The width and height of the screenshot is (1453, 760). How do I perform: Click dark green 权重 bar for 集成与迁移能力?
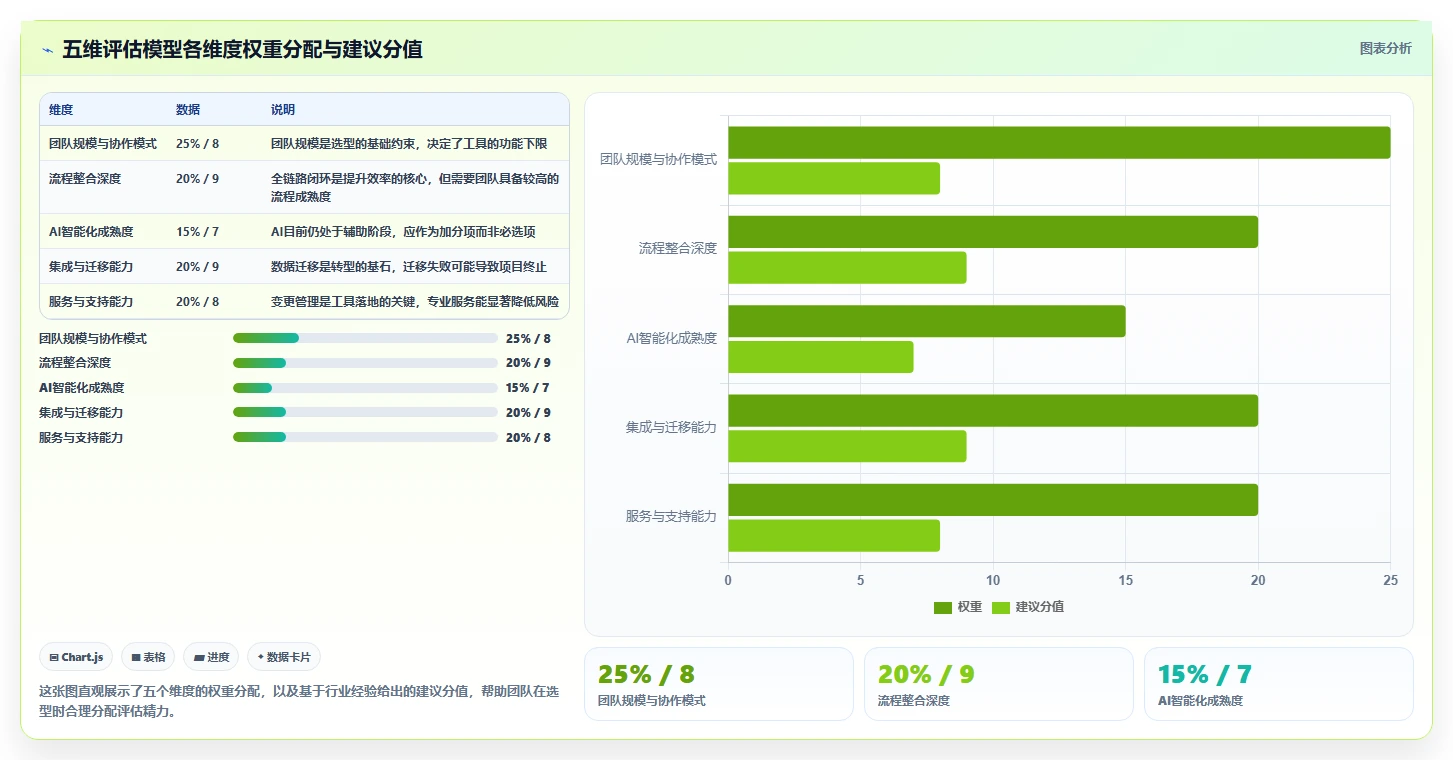[x=993, y=410]
